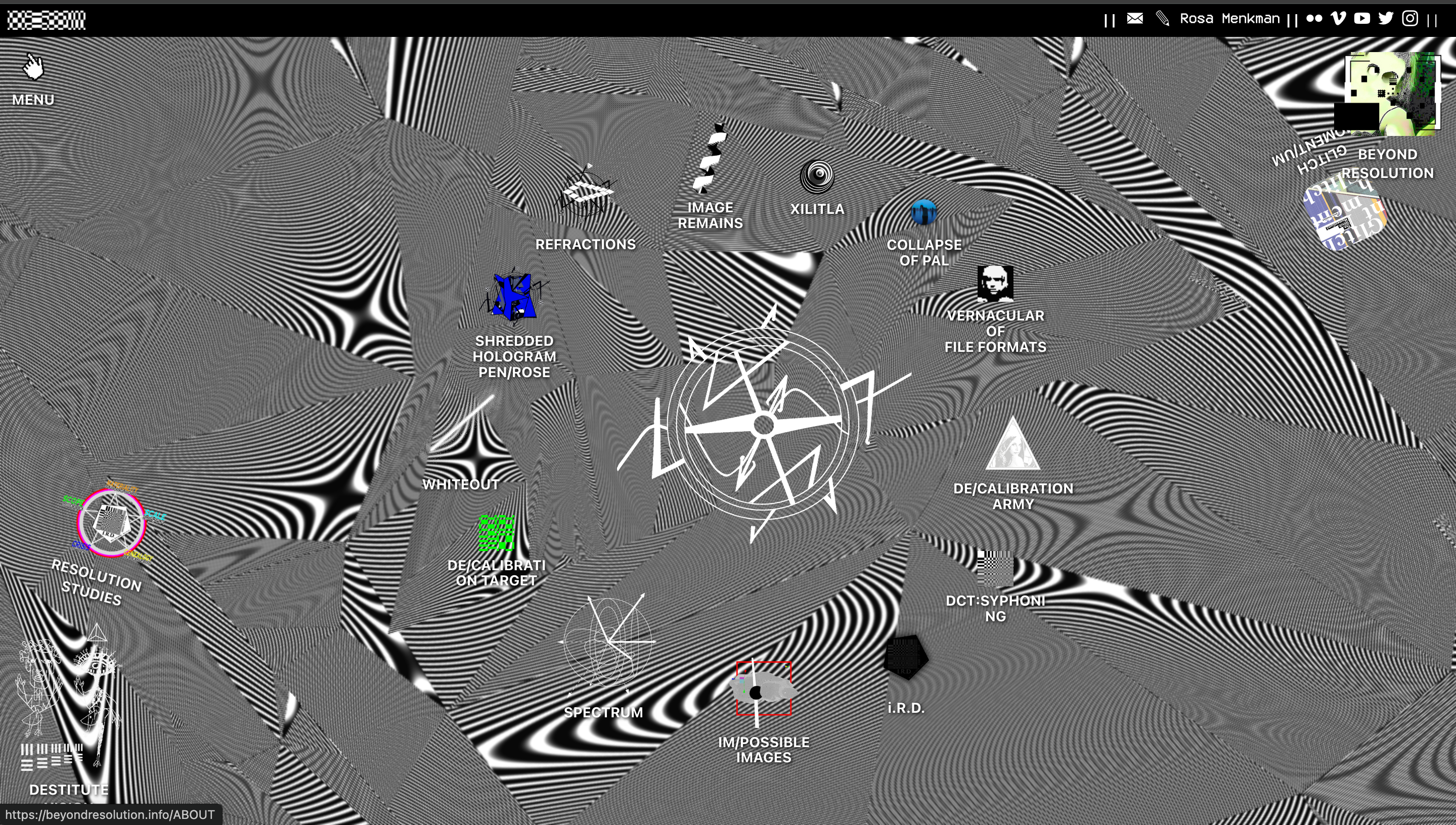Click the central compass rose graphic

[x=764, y=425]
